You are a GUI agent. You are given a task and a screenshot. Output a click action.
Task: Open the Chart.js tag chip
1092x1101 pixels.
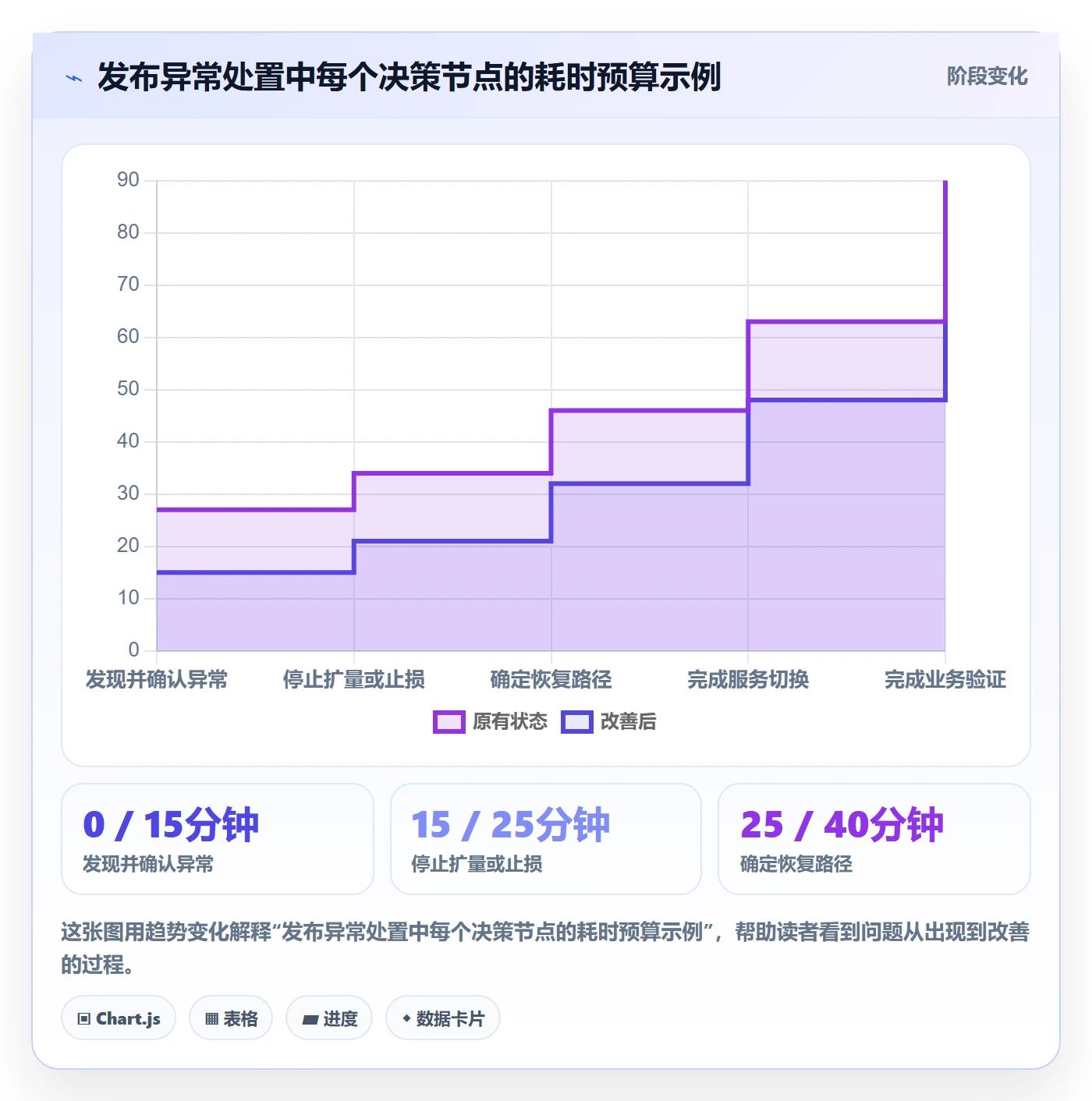[x=119, y=1018]
